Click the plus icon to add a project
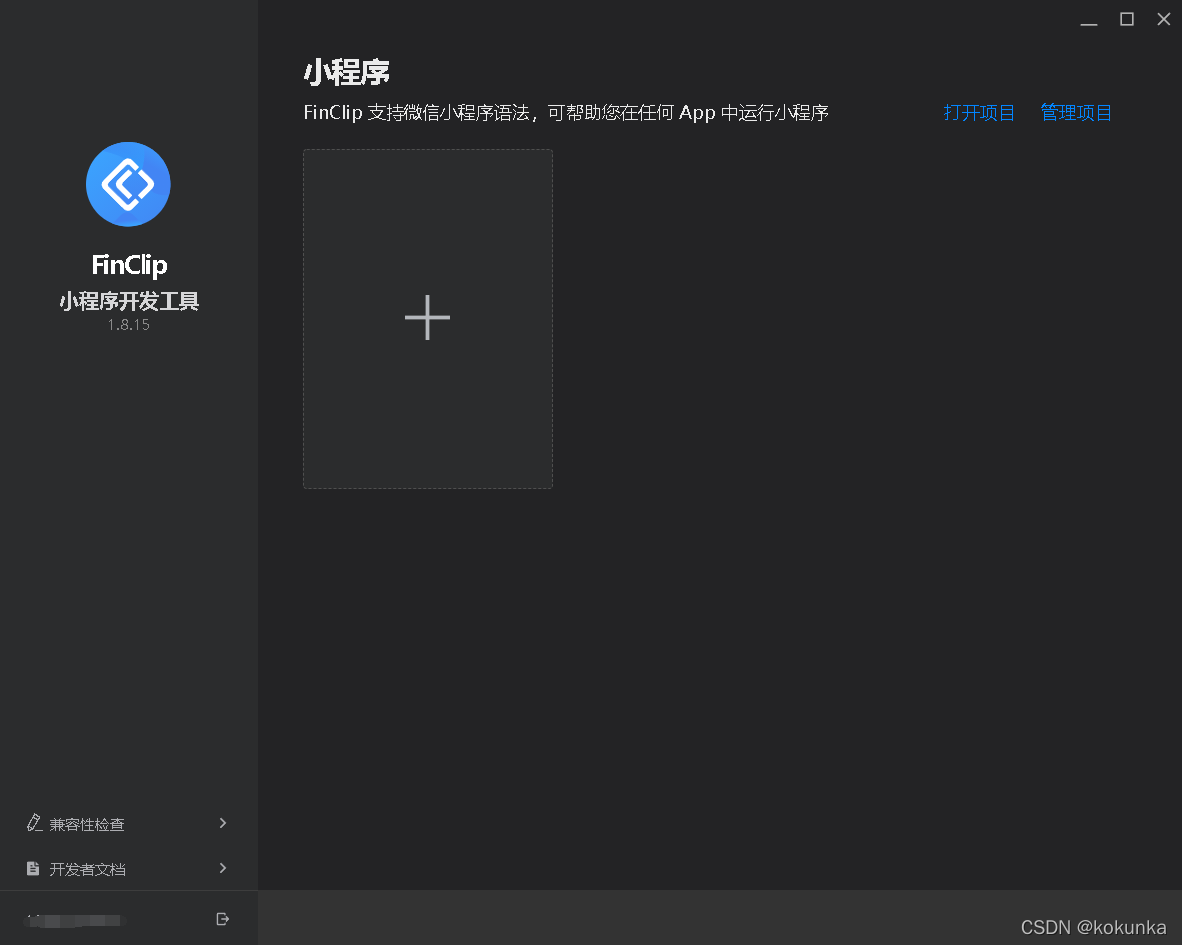 coord(427,318)
